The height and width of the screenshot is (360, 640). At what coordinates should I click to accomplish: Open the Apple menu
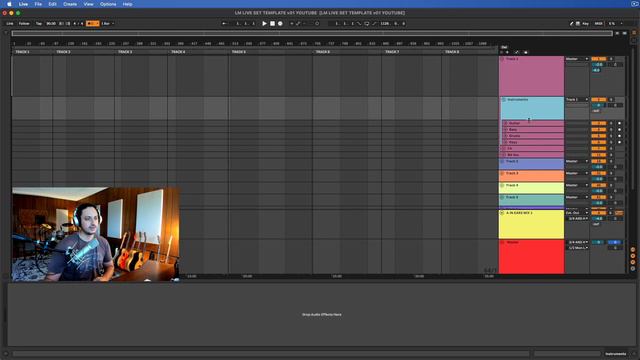pyautogui.click(x=9, y=4)
